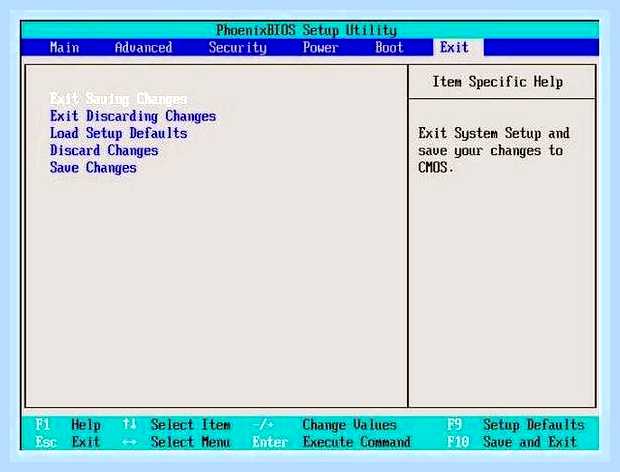Click the F1 Help legend entry
The image size is (620, 472).
tap(68, 425)
